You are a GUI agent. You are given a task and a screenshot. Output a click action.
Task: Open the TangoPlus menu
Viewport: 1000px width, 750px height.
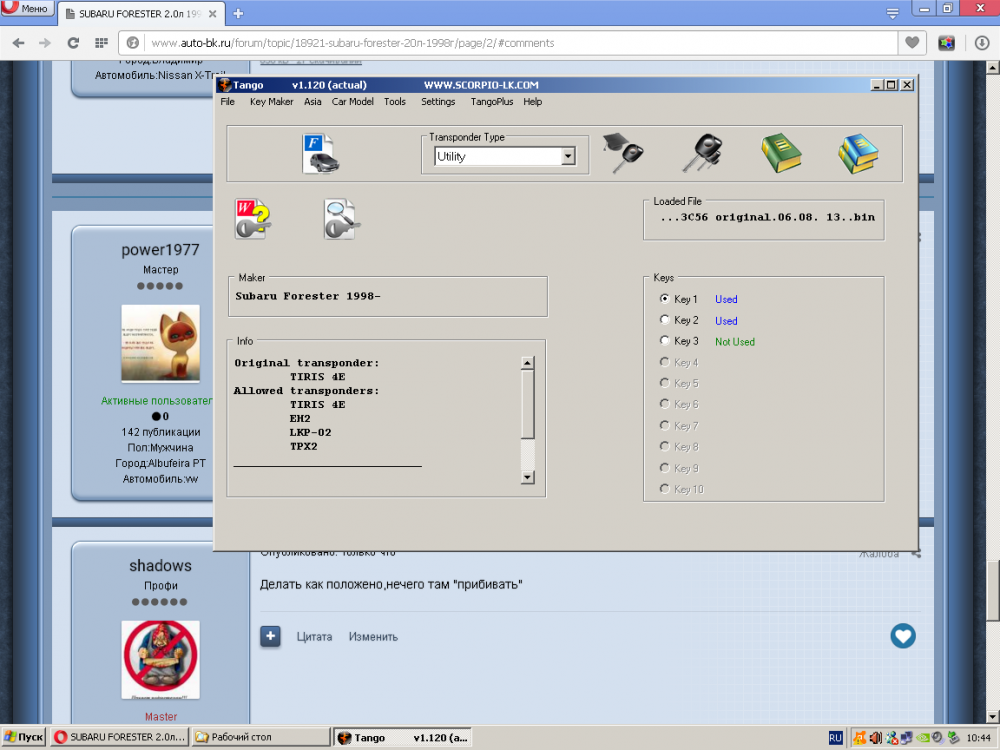pyautogui.click(x=492, y=101)
